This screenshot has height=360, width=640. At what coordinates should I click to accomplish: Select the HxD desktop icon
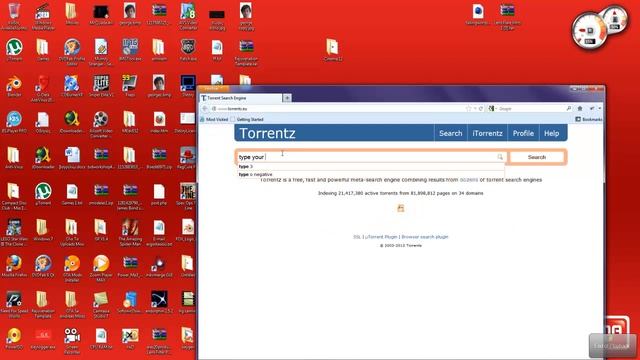(130, 339)
